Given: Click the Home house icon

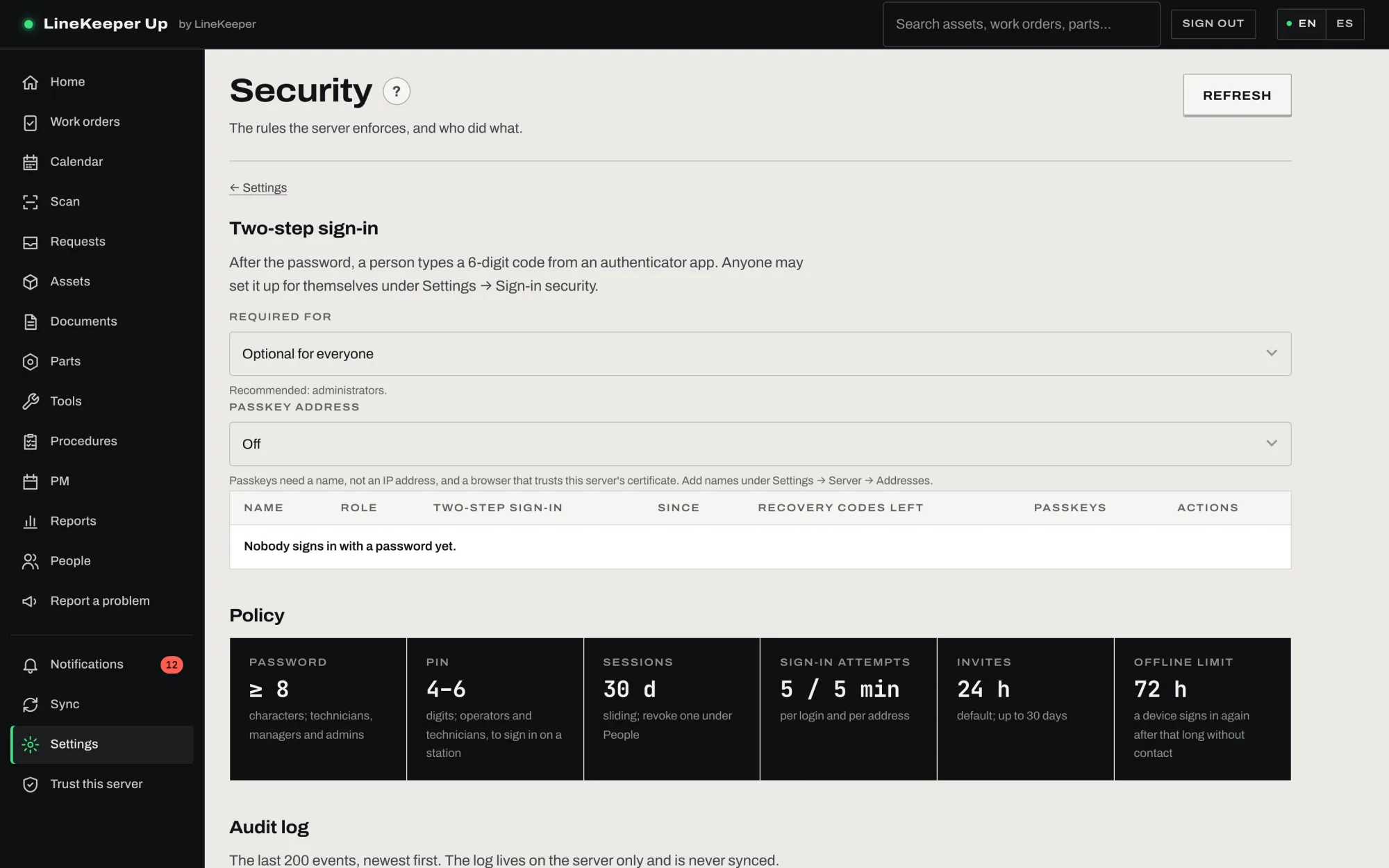Looking at the screenshot, I should pyautogui.click(x=30, y=83).
